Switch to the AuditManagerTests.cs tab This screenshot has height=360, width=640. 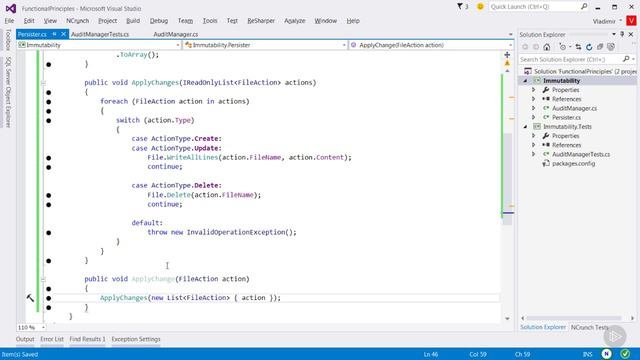click(100, 34)
